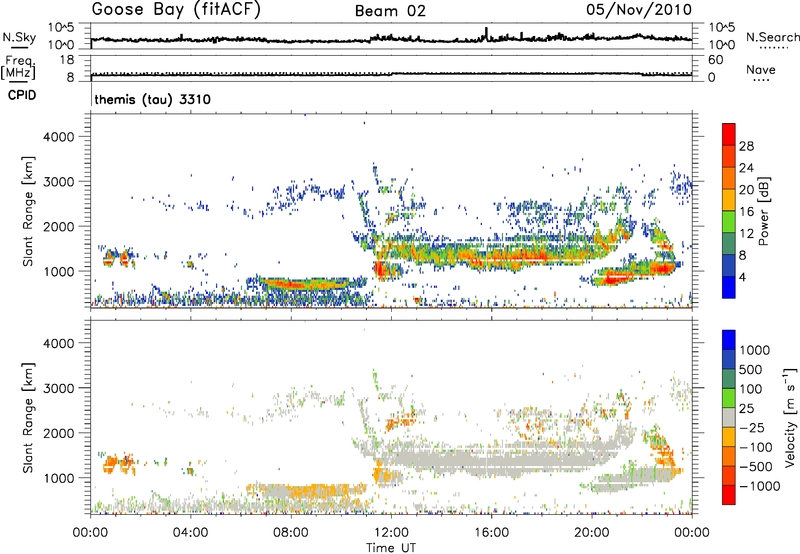The width and height of the screenshot is (800, 554).
Task: Click the "4" label on power colorbar
Action: coord(743,277)
